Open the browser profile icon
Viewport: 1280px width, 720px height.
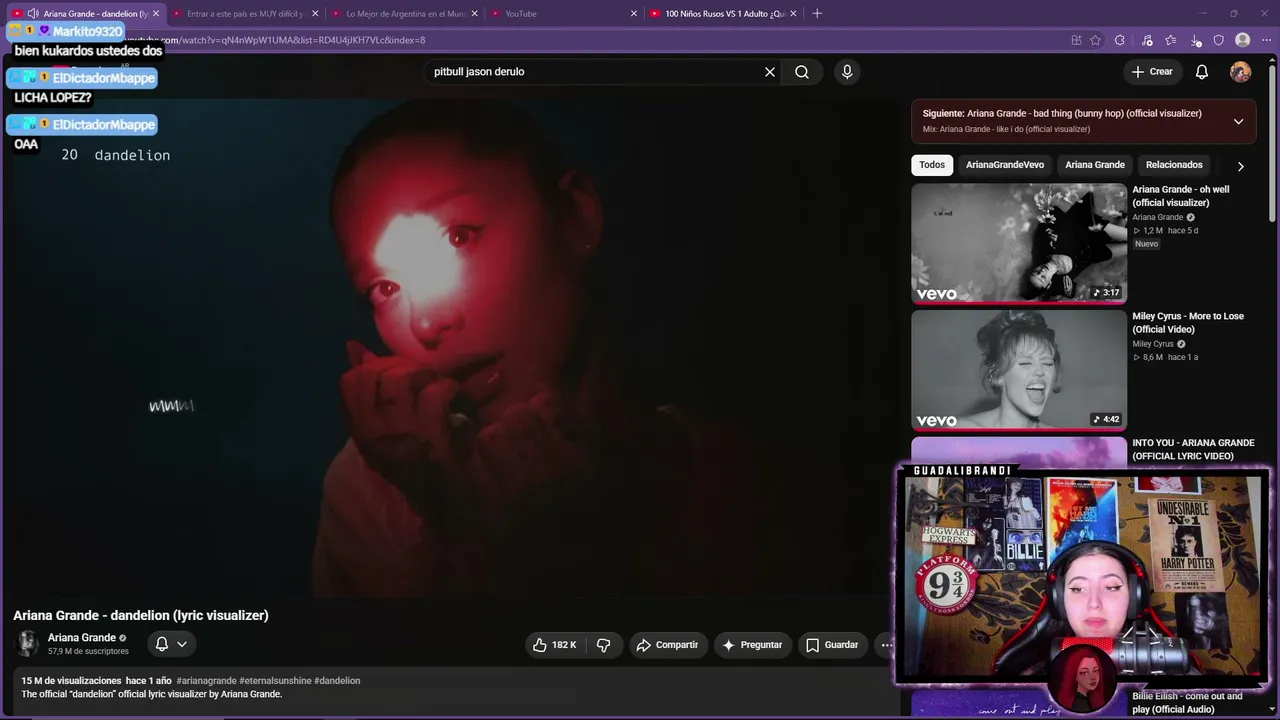(x=1243, y=40)
